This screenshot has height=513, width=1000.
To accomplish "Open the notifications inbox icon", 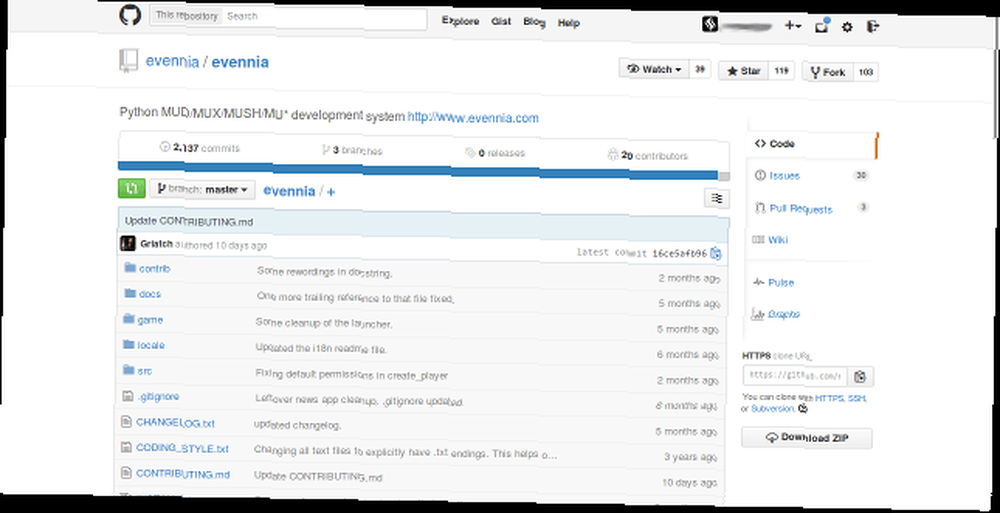I will 821,26.
